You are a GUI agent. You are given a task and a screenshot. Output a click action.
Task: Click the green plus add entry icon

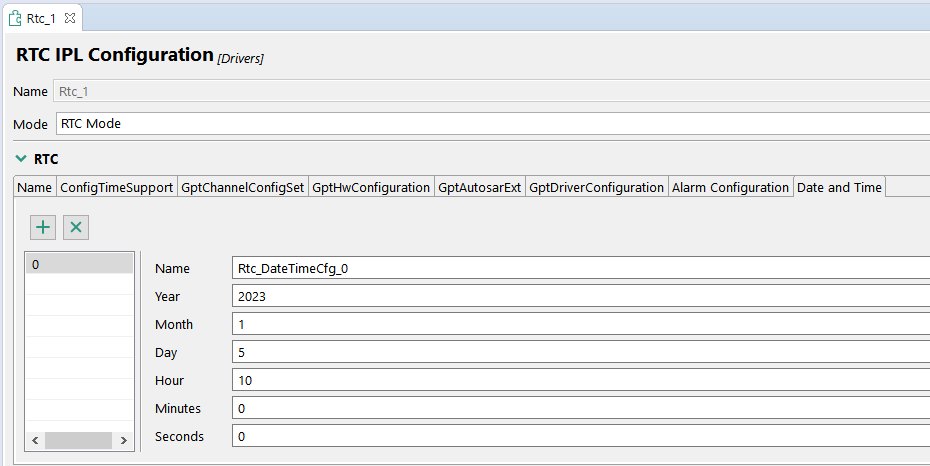43,227
